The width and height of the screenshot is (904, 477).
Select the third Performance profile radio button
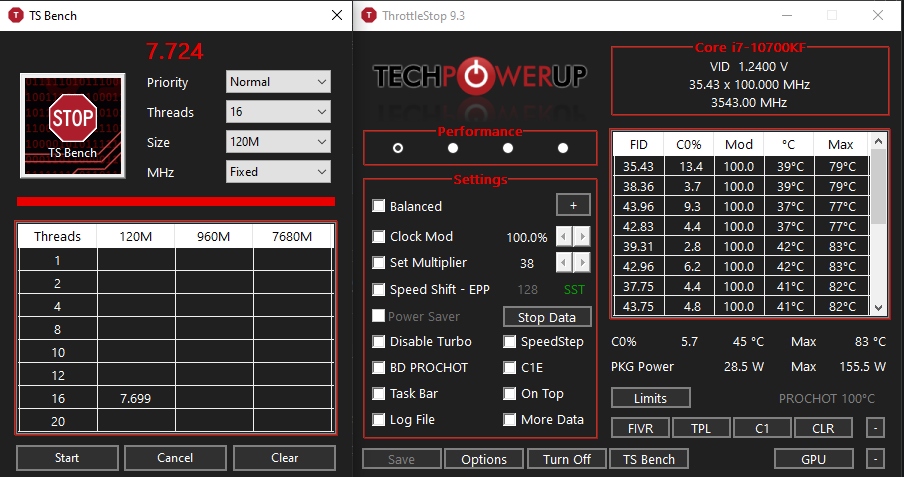[508, 148]
